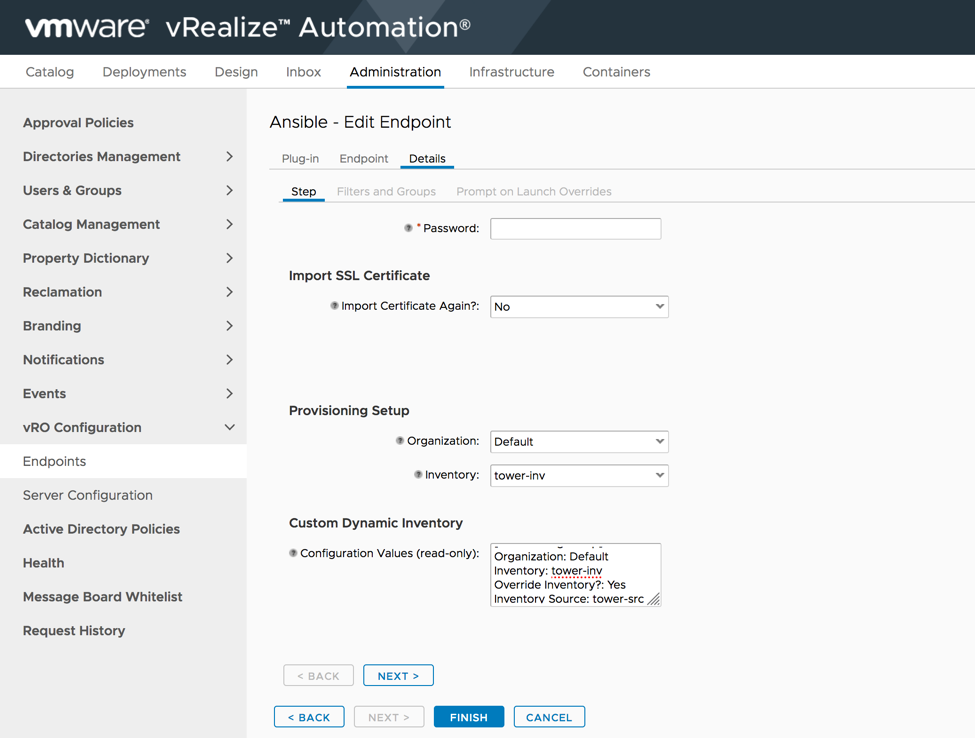Click info icon beside Configuration Values label
The image size is (975, 738).
pyautogui.click(x=293, y=553)
